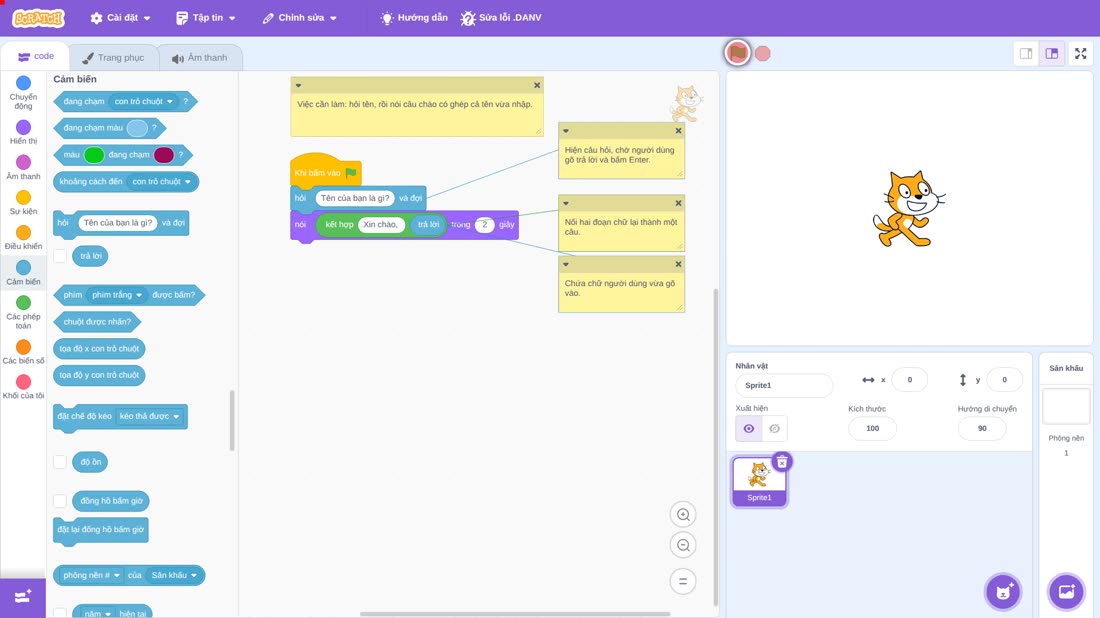The width and height of the screenshot is (1100, 618).
Task: Delete Sprite1 using the trash icon
Action: [x=782, y=462]
